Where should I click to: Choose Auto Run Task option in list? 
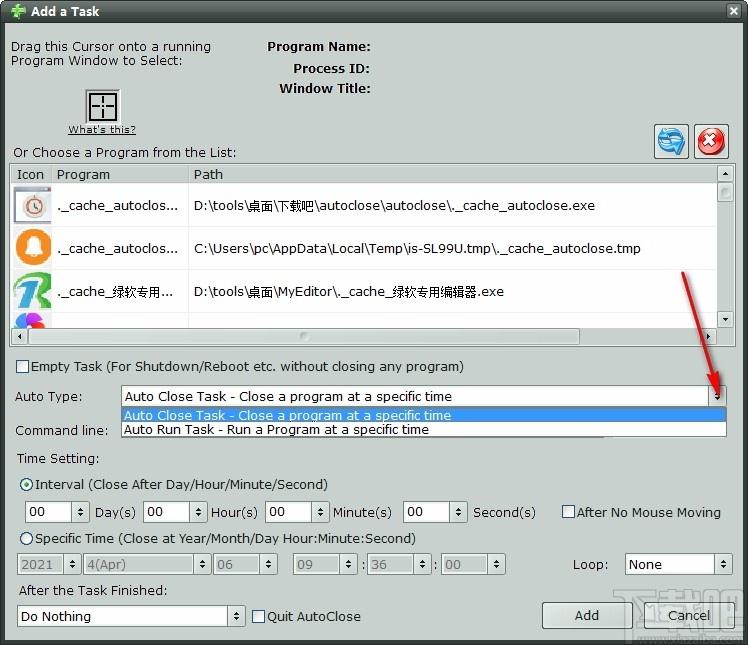(424, 429)
